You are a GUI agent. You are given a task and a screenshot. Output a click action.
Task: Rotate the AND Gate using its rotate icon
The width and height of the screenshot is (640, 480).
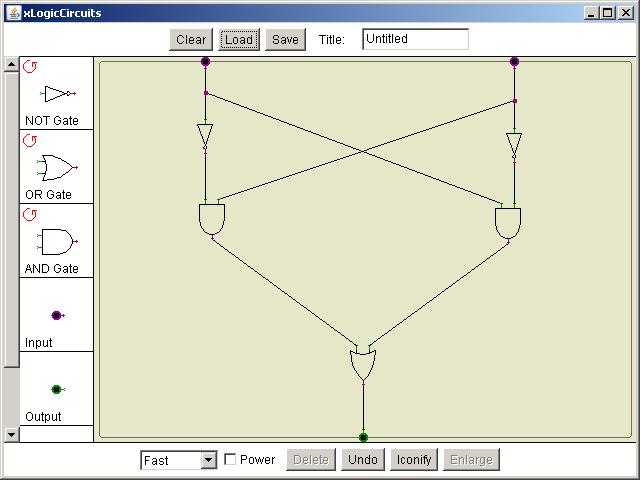coord(30,214)
